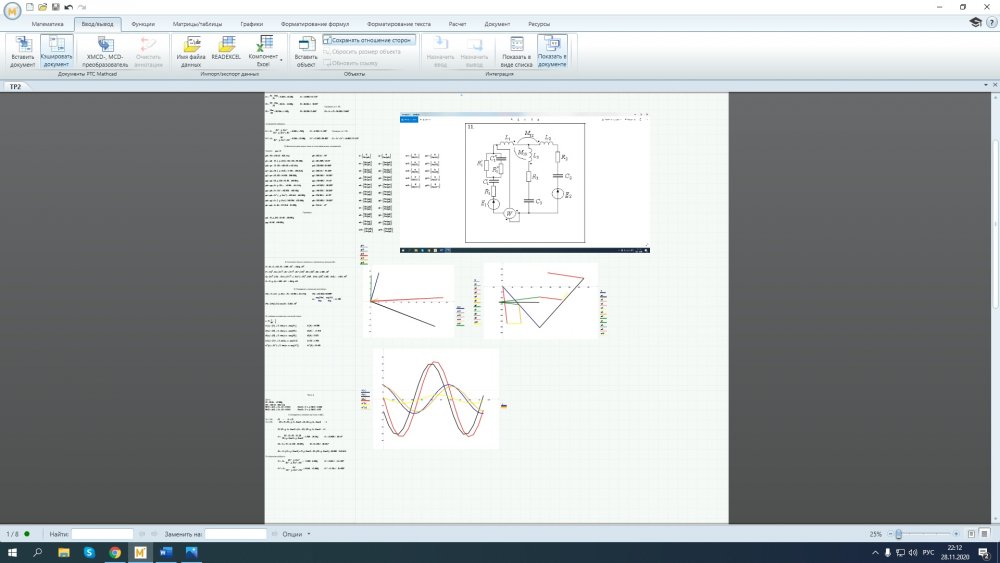The image size is (1000, 563).
Task: Toggle Показать в документе view
Action: coord(551,50)
